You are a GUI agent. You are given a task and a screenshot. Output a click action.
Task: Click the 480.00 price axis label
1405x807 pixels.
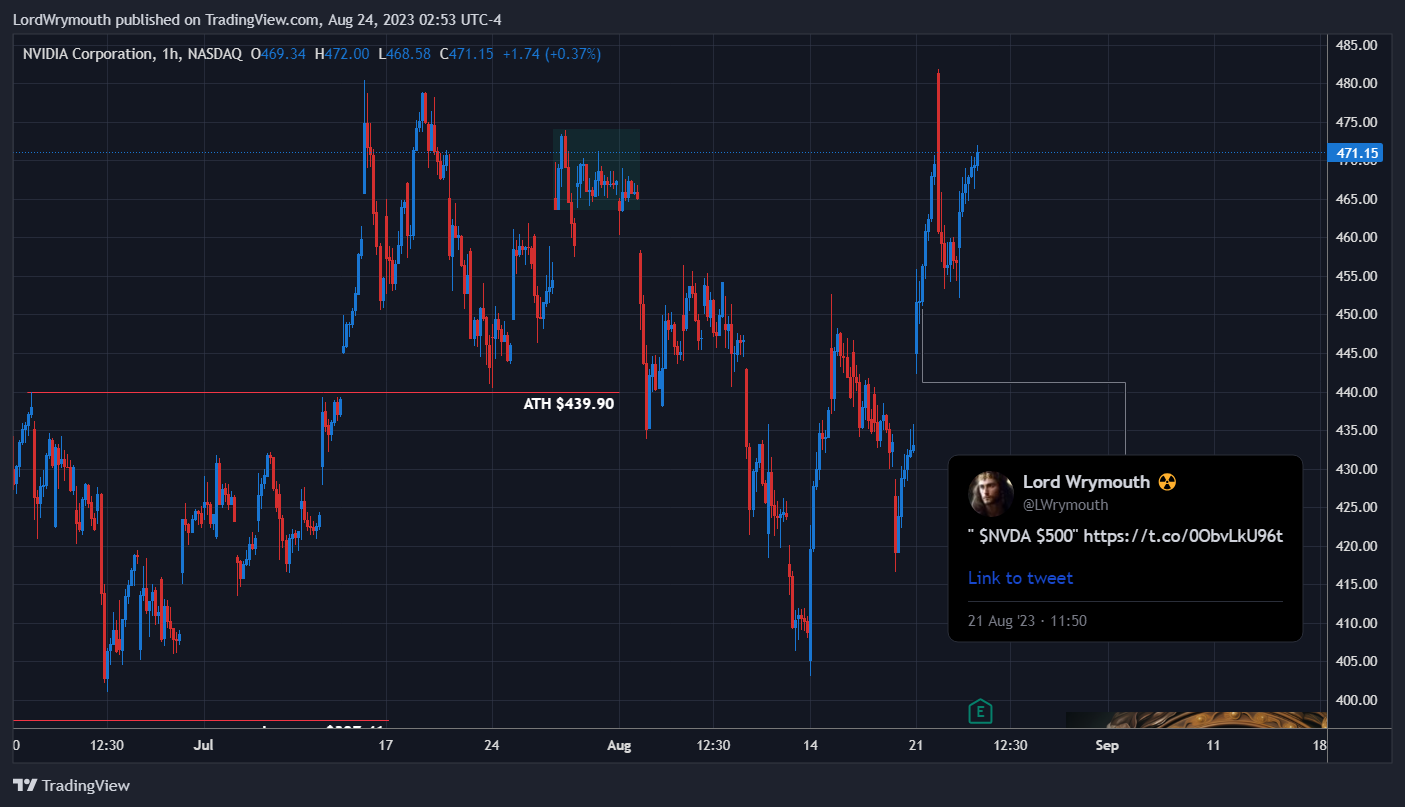[1356, 83]
